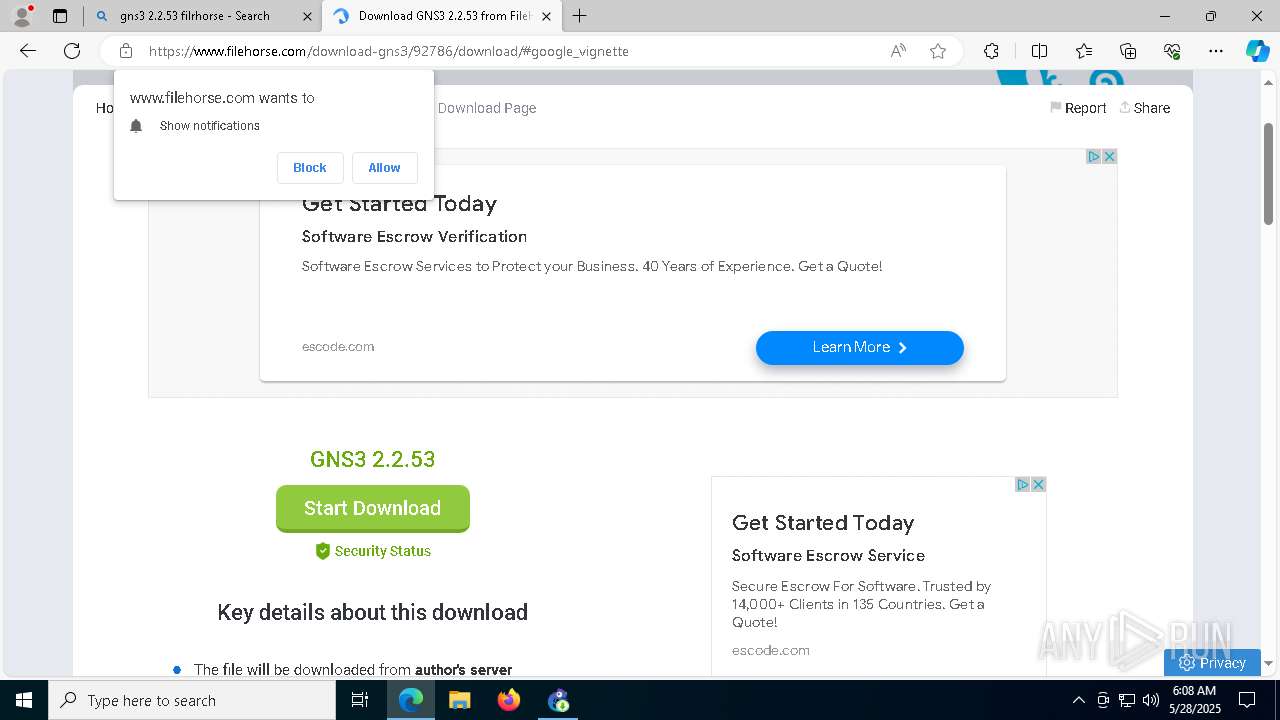
Task: Open escode.com link in top ad
Action: click(x=338, y=346)
